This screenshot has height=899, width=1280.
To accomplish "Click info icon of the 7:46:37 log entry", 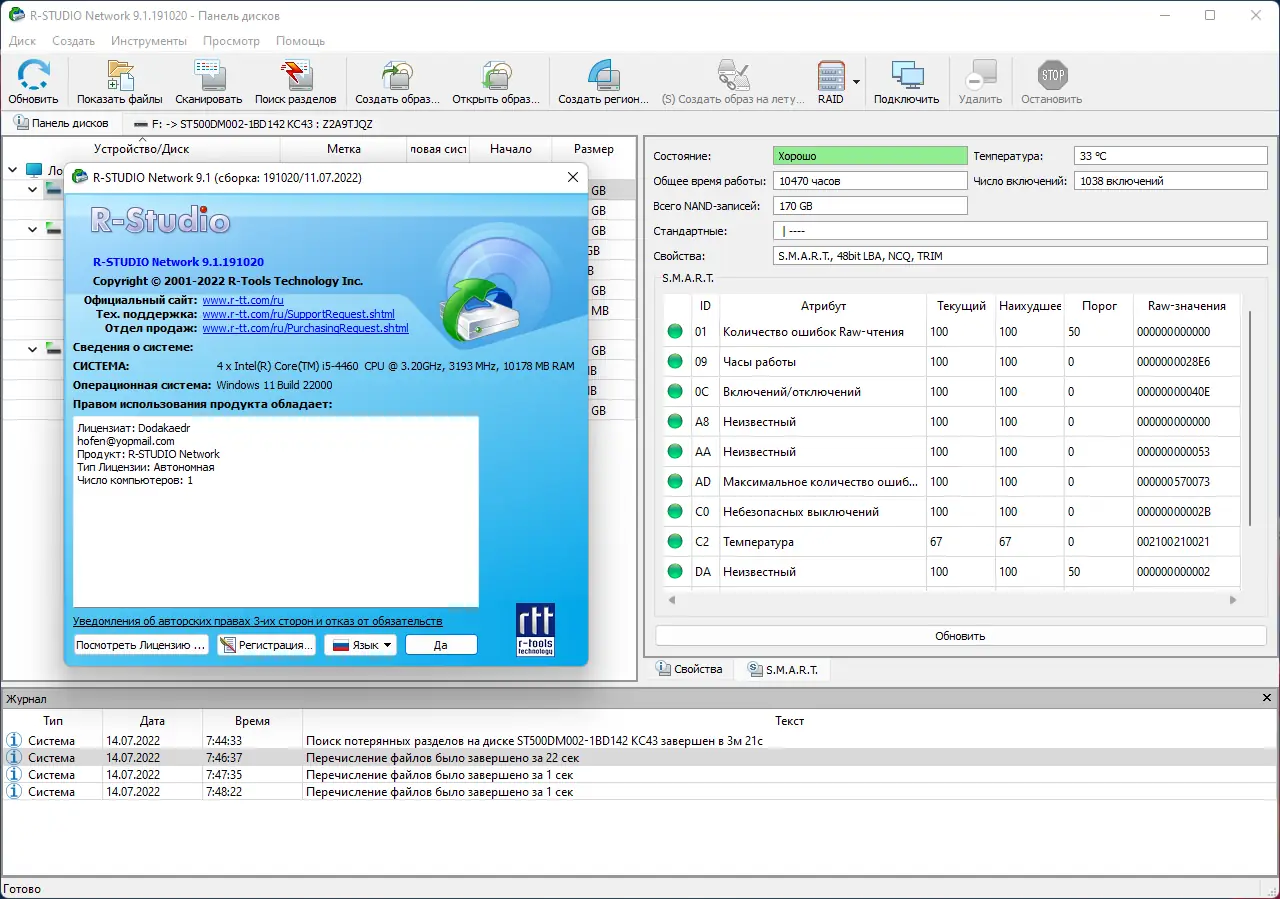I will (x=14, y=758).
